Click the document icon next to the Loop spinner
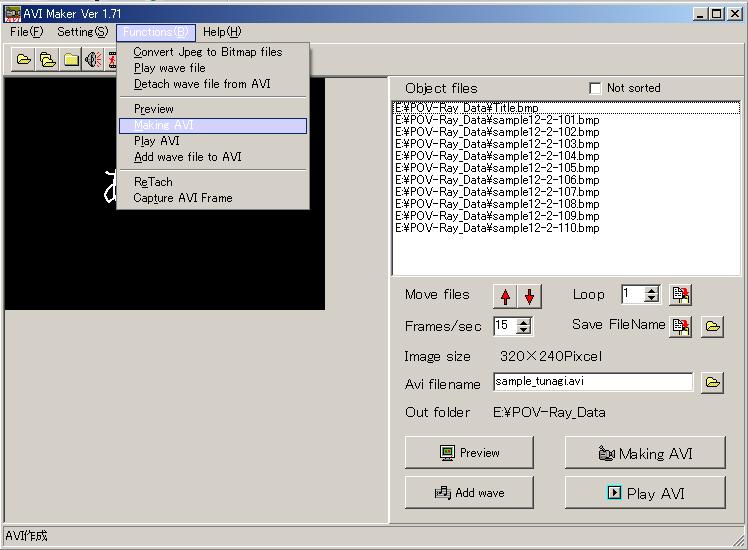This screenshot has height=550, width=748. click(x=680, y=295)
